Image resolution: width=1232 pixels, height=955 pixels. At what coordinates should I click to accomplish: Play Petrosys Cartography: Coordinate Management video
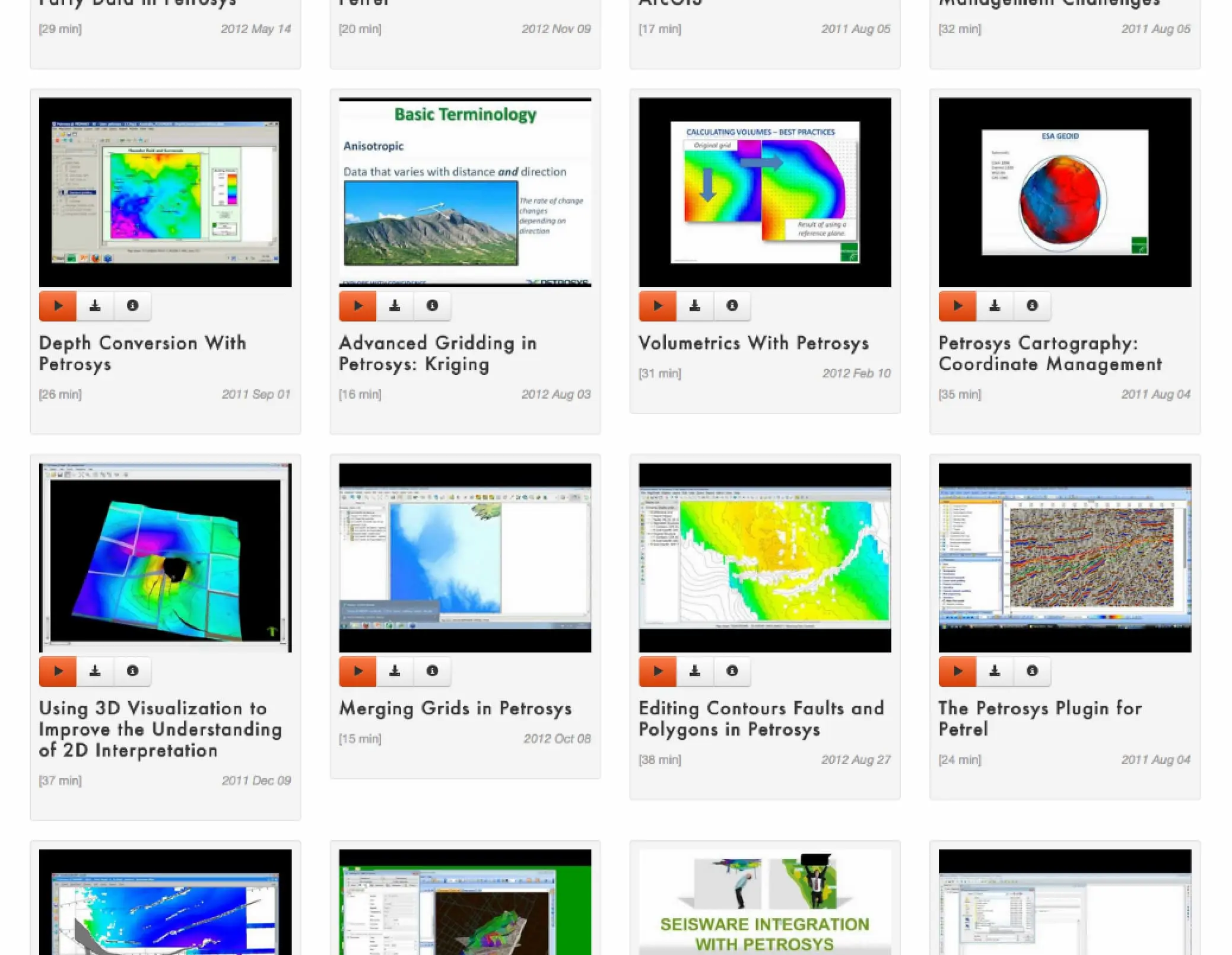coord(957,306)
